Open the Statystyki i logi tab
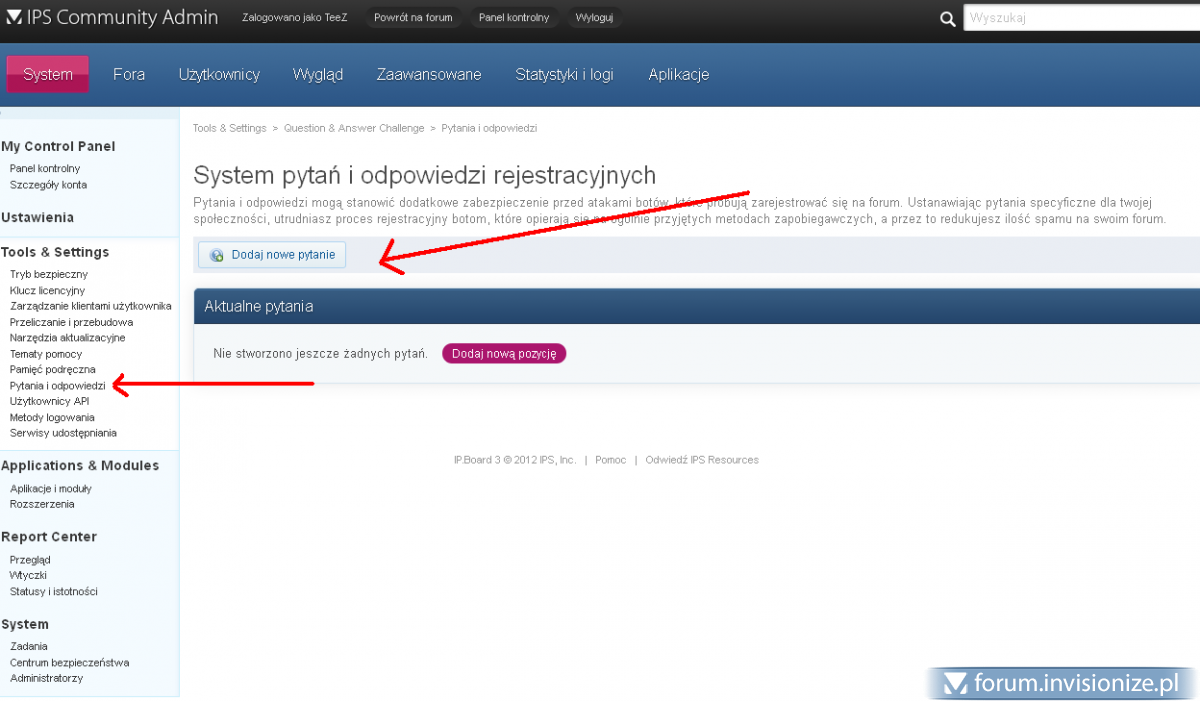 click(564, 74)
